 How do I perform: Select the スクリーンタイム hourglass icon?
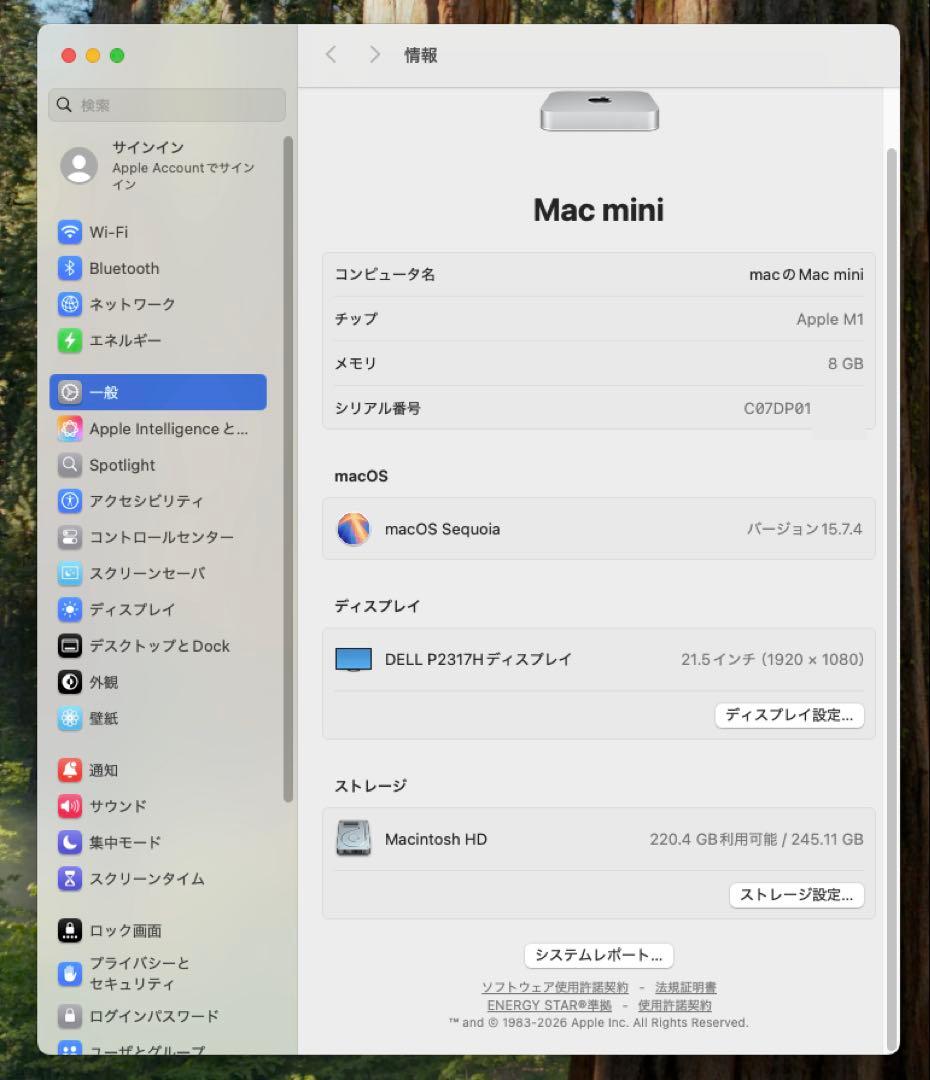pyautogui.click(x=70, y=878)
